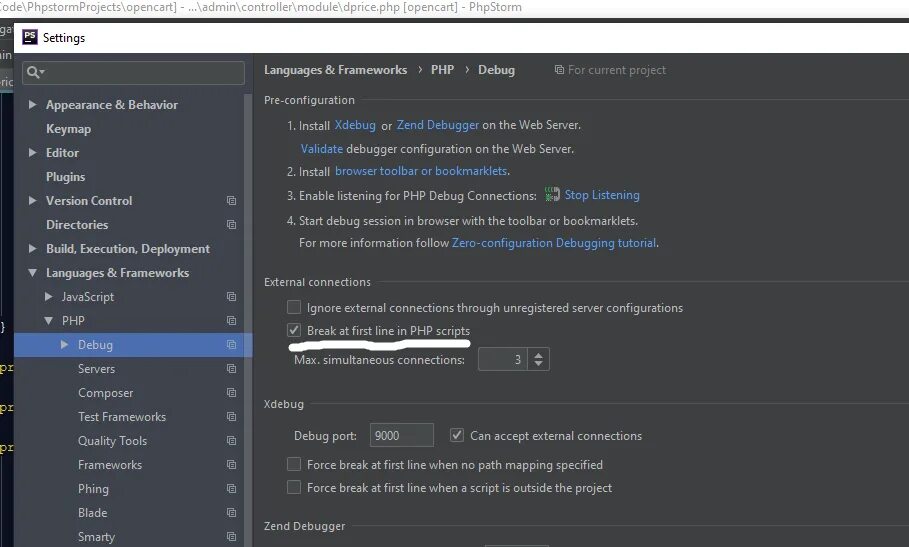Screen dimensions: 909x547
Task: Toggle Can accept external connections checkbox
Action: click(457, 435)
